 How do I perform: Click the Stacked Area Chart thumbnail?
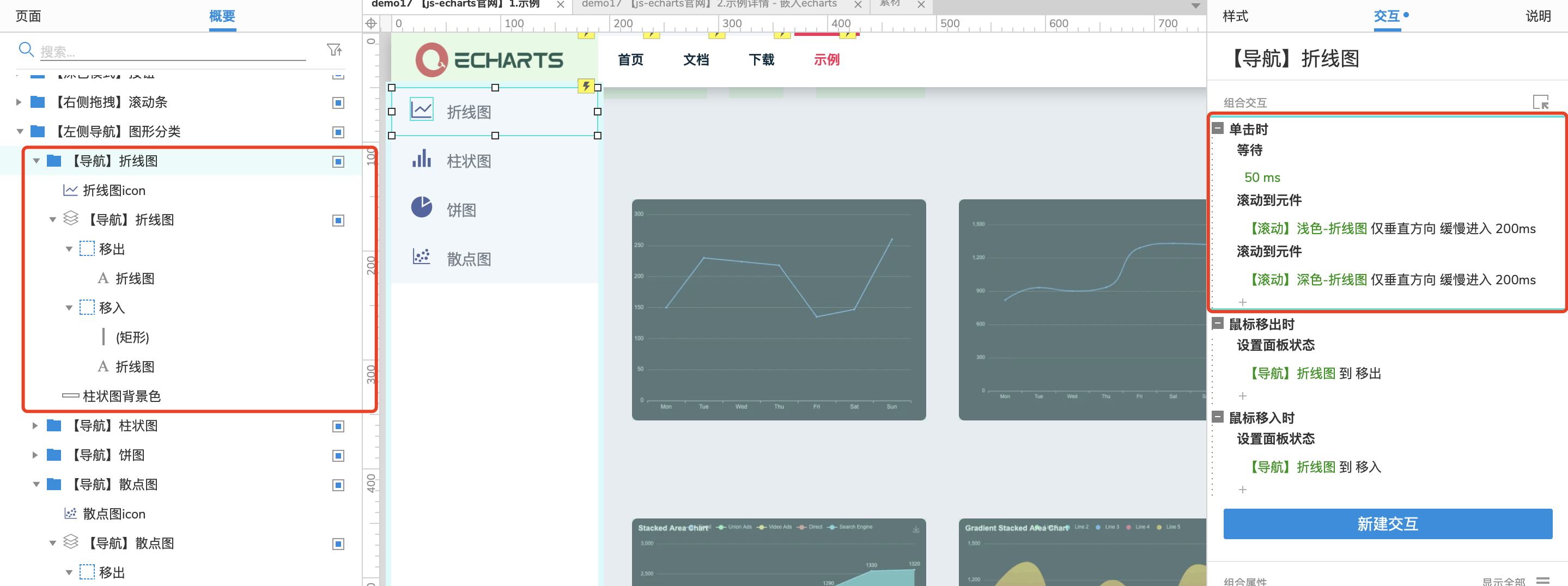[779, 552]
